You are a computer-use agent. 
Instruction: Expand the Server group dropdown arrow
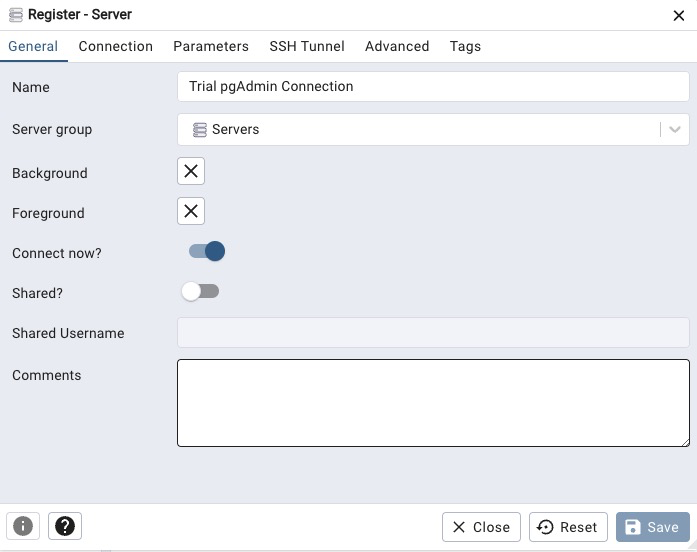tap(675, 129)
